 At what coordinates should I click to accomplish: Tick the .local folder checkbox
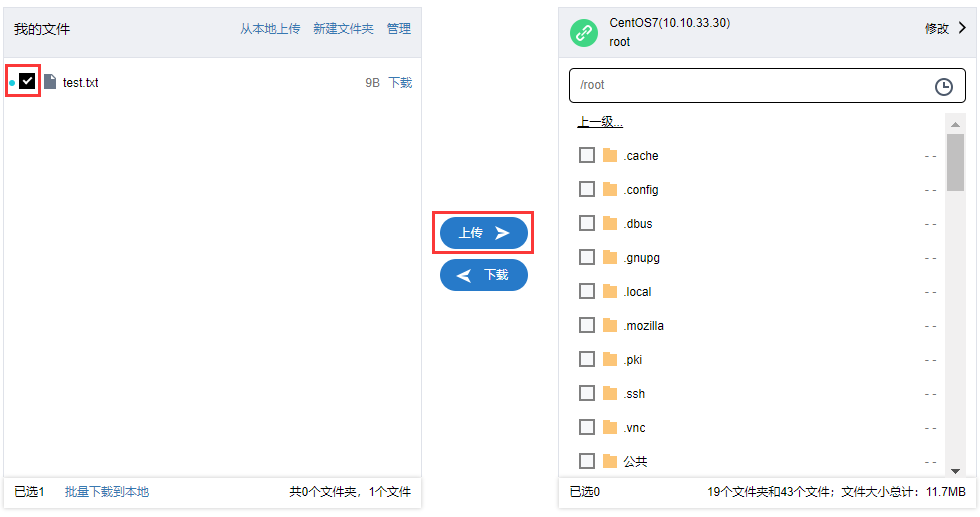[587, 291]
